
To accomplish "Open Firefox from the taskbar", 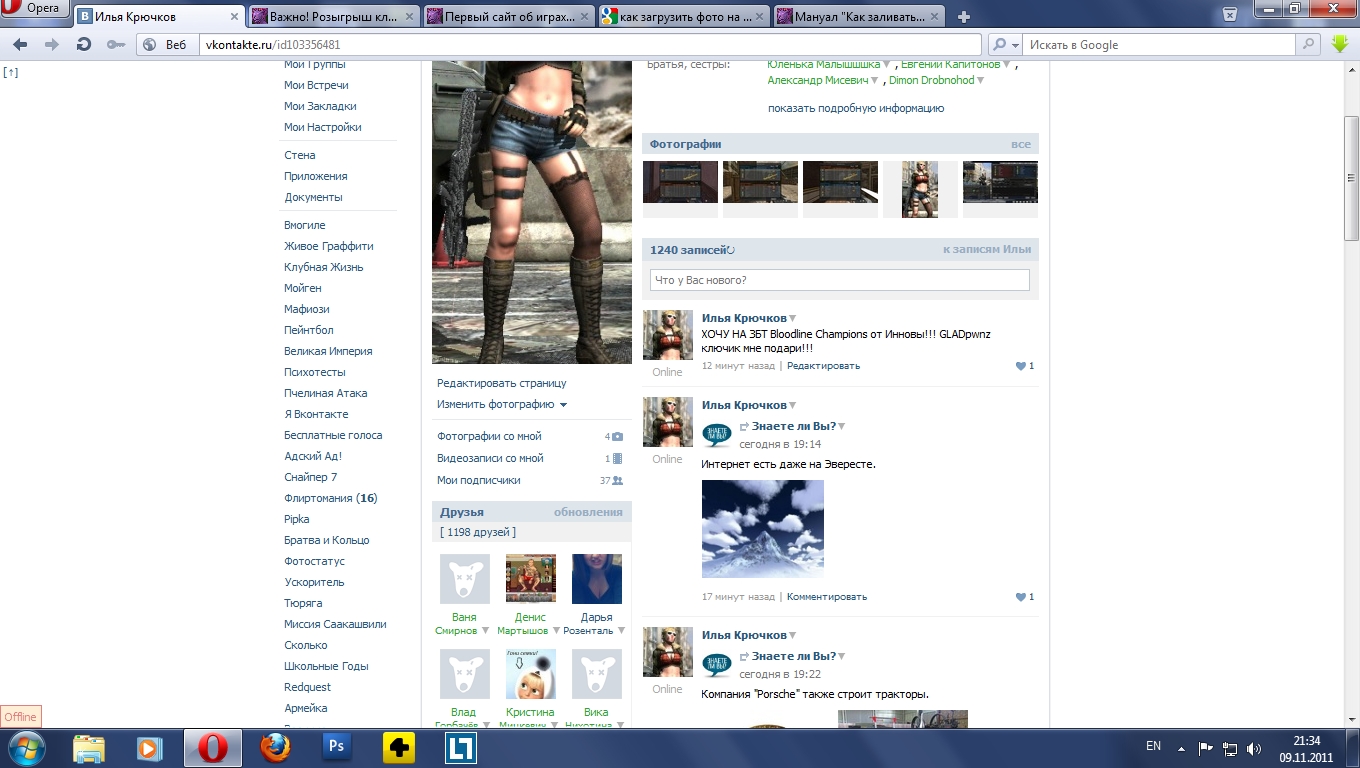I will 274,747.
